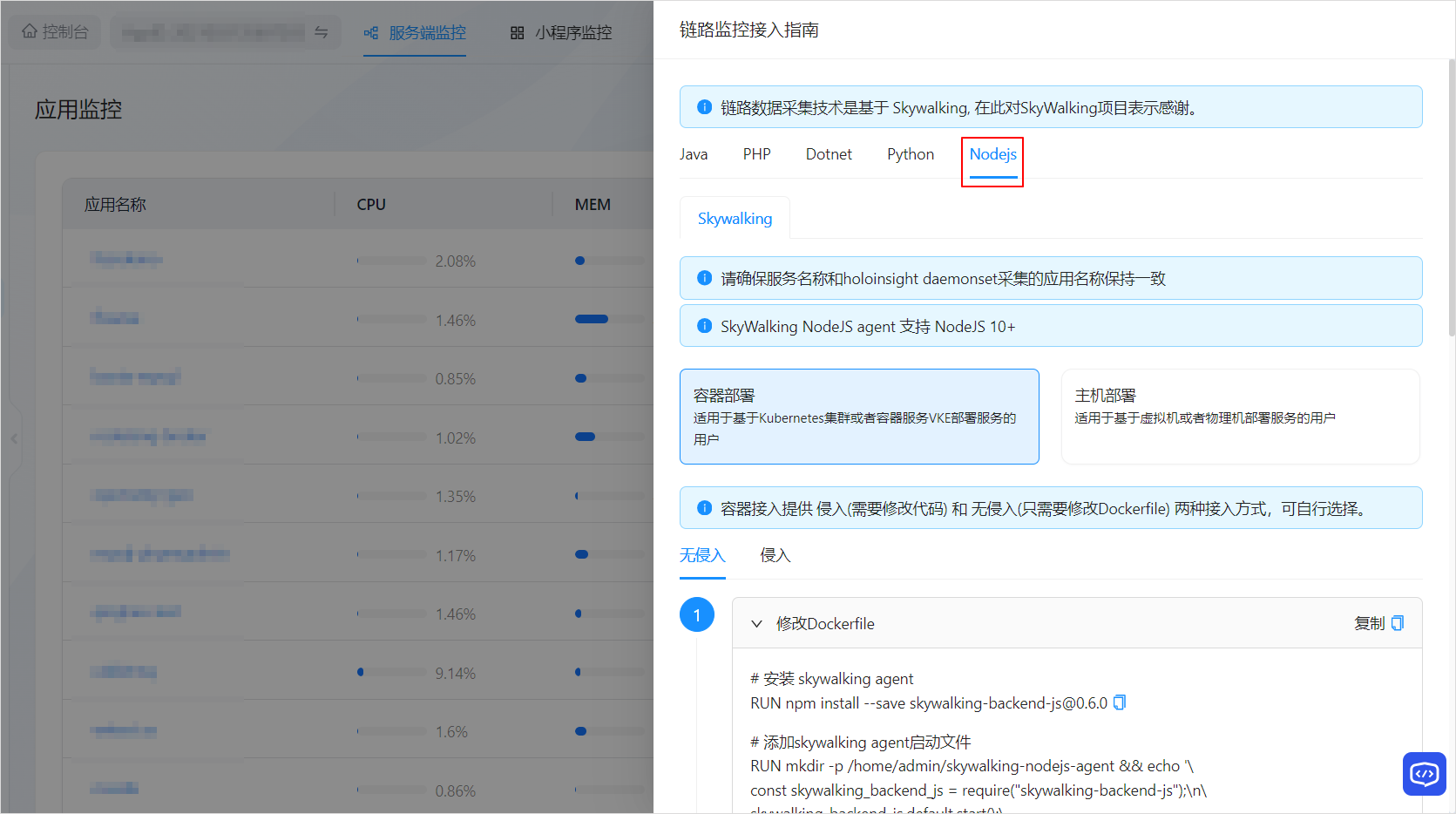Screen dimensions: 1456x814
Task: Click the MEM column header
Action: 593,205
